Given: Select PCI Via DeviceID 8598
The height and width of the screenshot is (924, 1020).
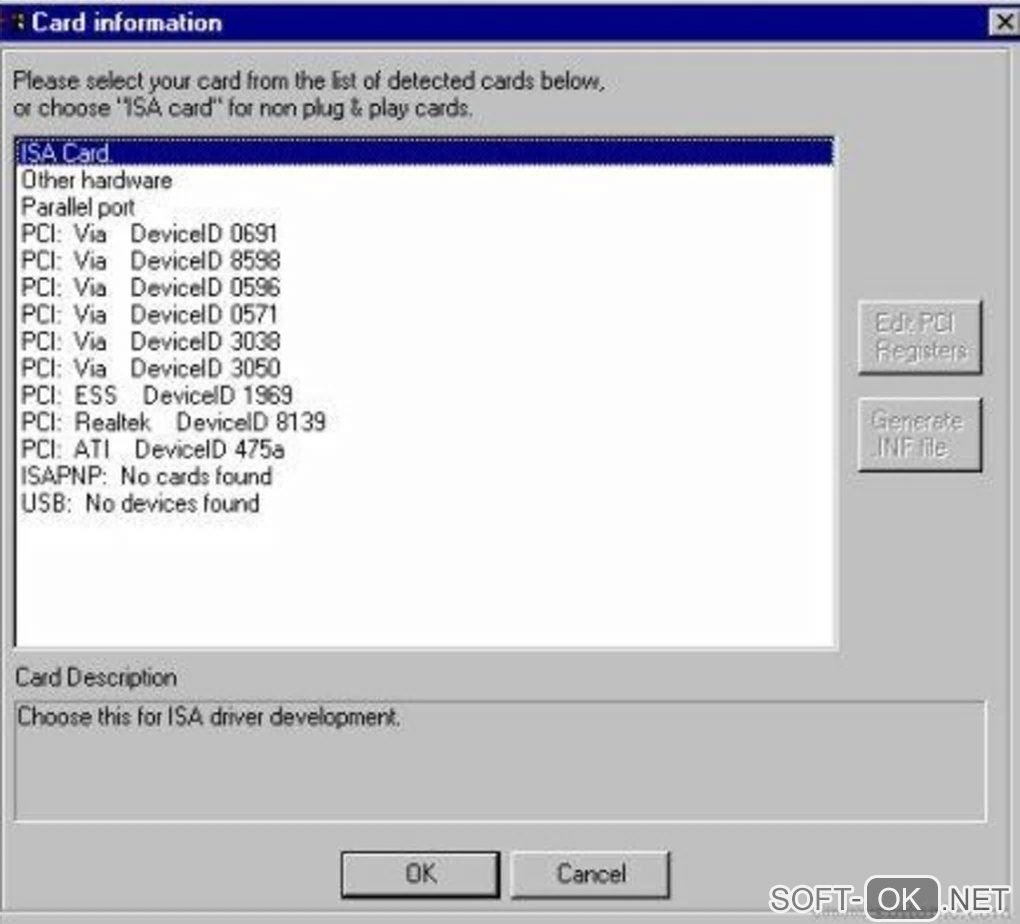Looking at the screenshot, I should click(x=424, y=261).
